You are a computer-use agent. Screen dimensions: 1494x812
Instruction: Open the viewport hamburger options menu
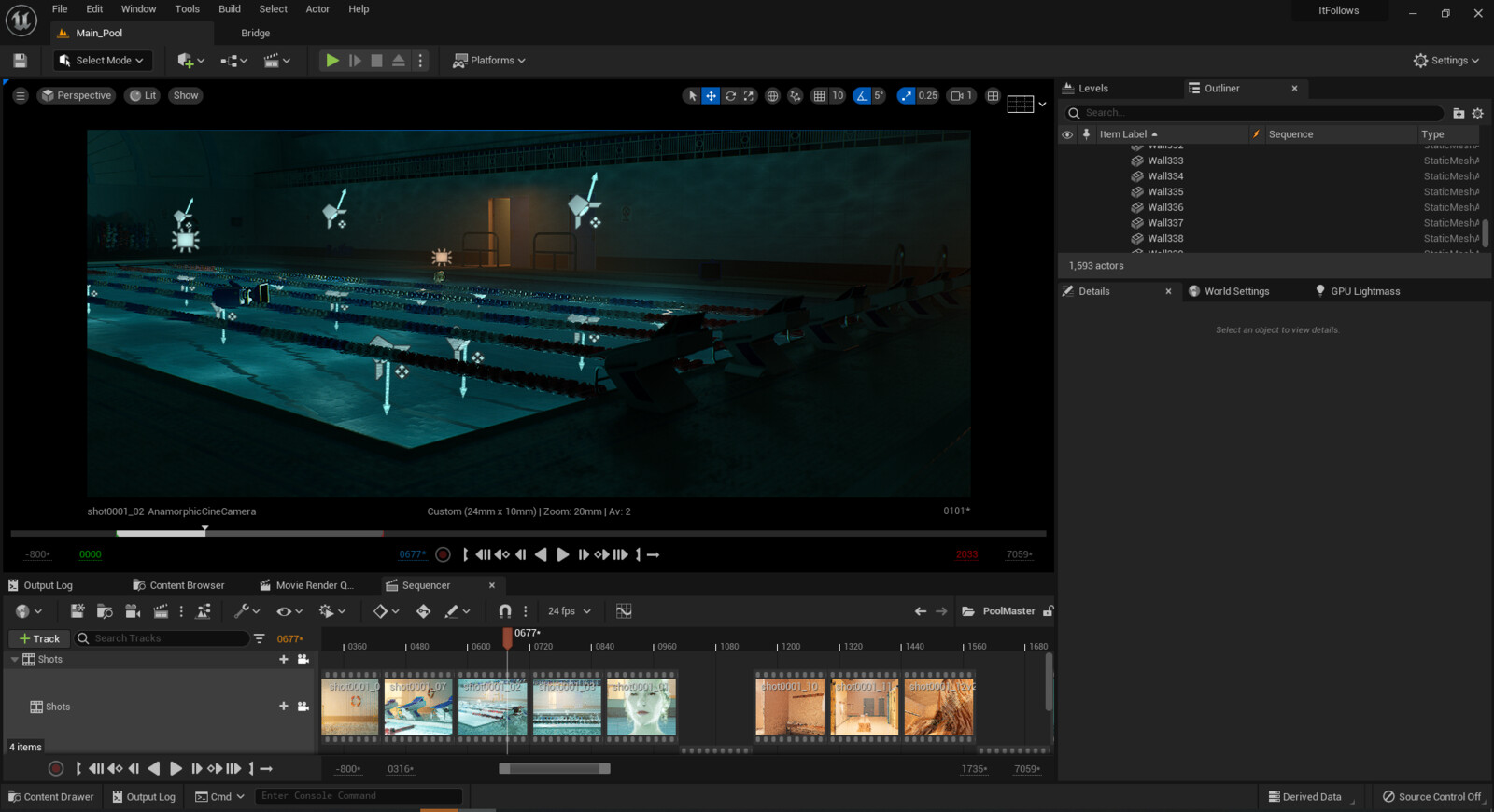20,95
